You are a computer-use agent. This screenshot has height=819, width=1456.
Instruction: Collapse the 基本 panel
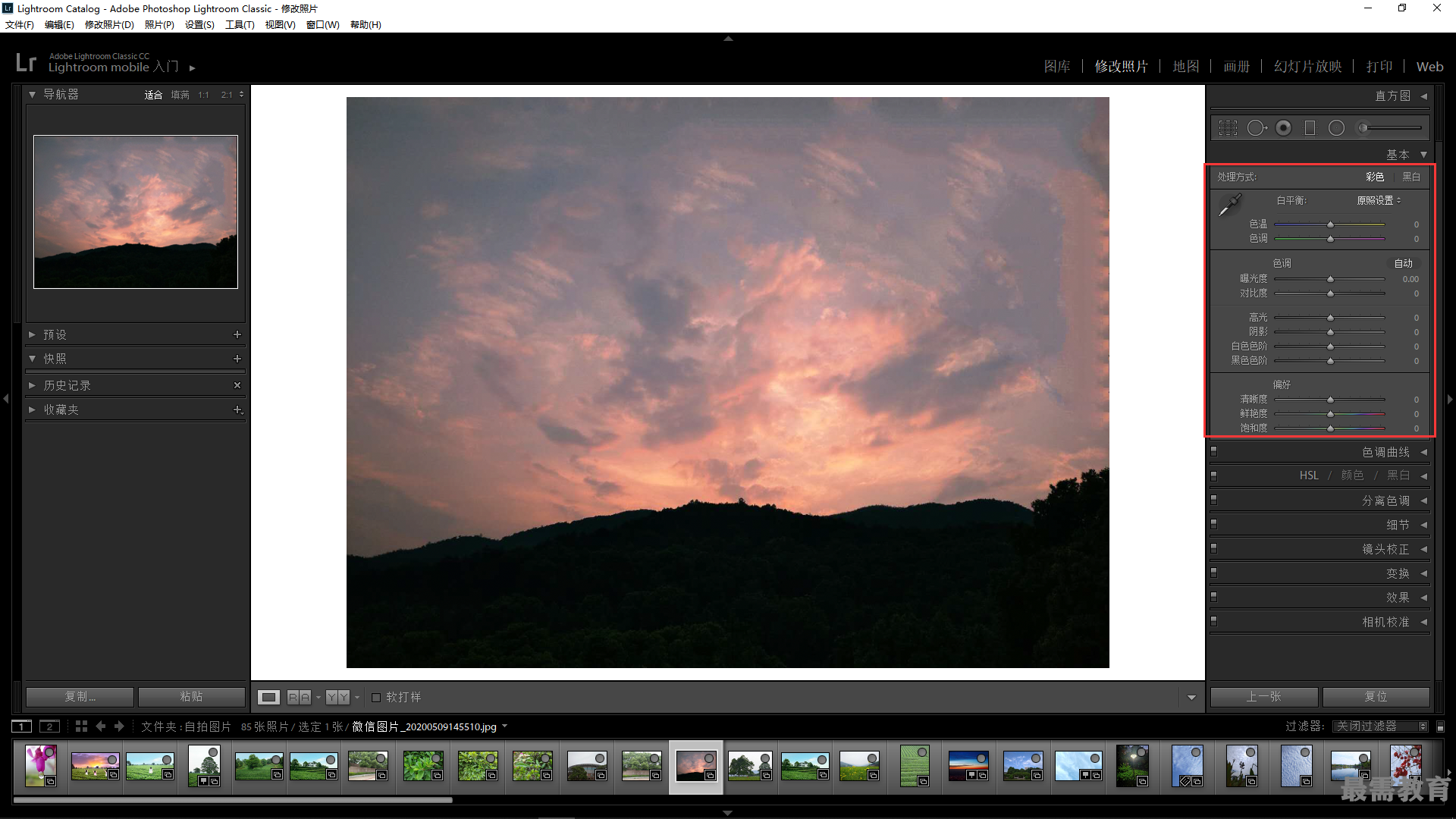click(1424, 155)
